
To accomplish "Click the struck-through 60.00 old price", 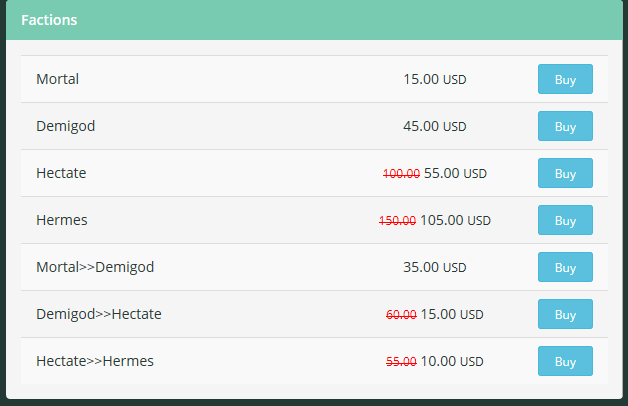I will click(401, 315).
